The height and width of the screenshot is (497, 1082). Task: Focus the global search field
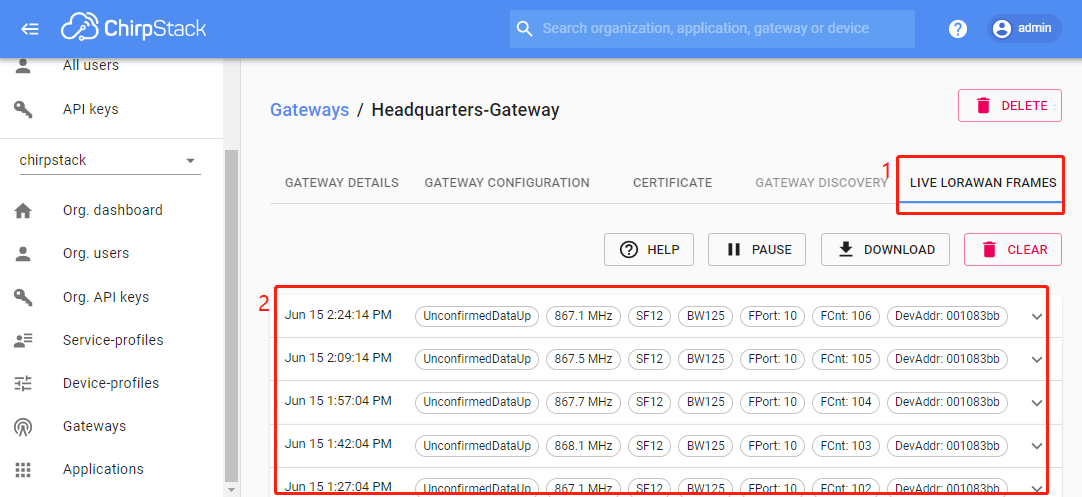point(712,29)
